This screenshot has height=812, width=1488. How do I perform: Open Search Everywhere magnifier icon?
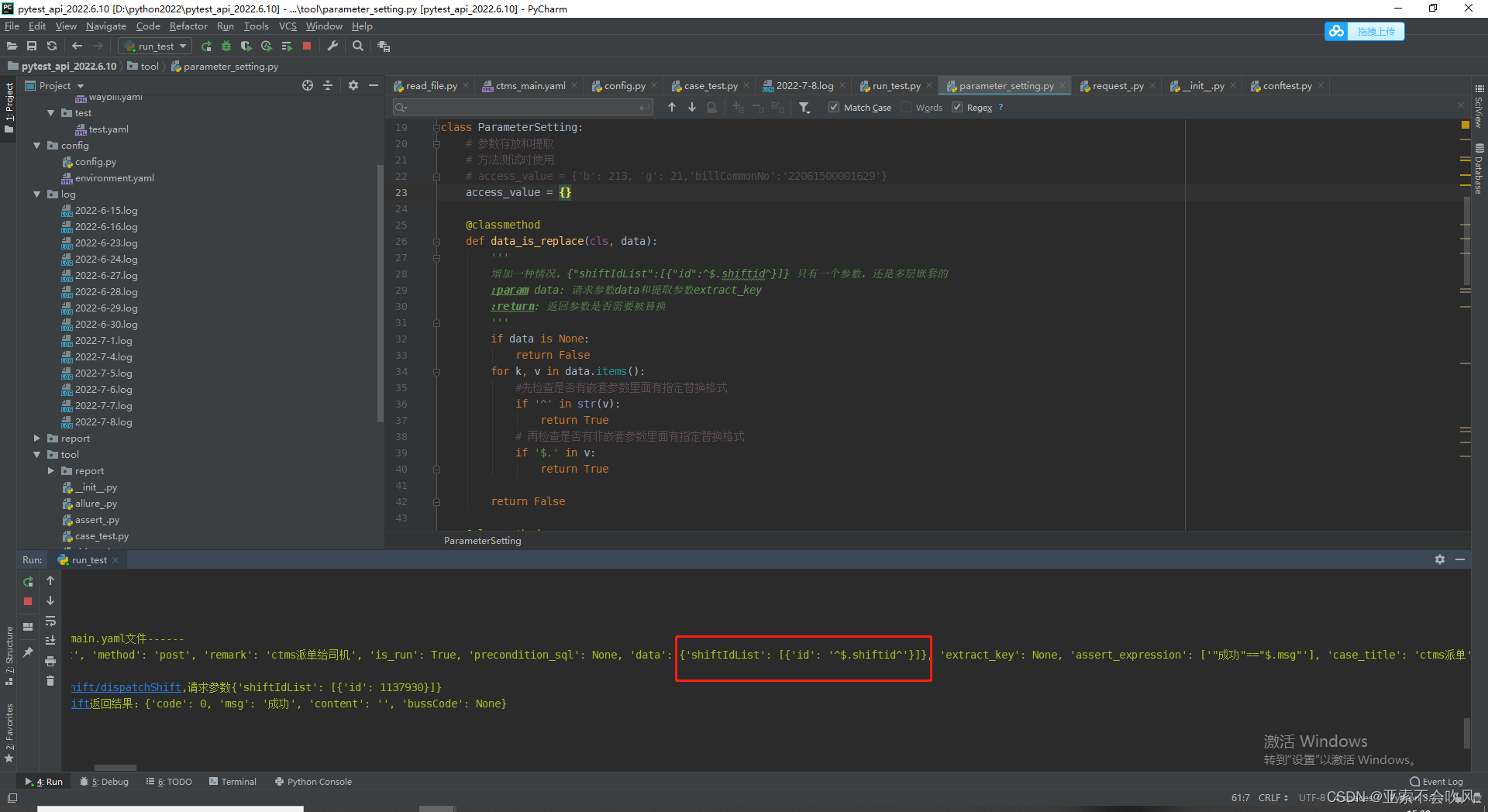[358, 46]
